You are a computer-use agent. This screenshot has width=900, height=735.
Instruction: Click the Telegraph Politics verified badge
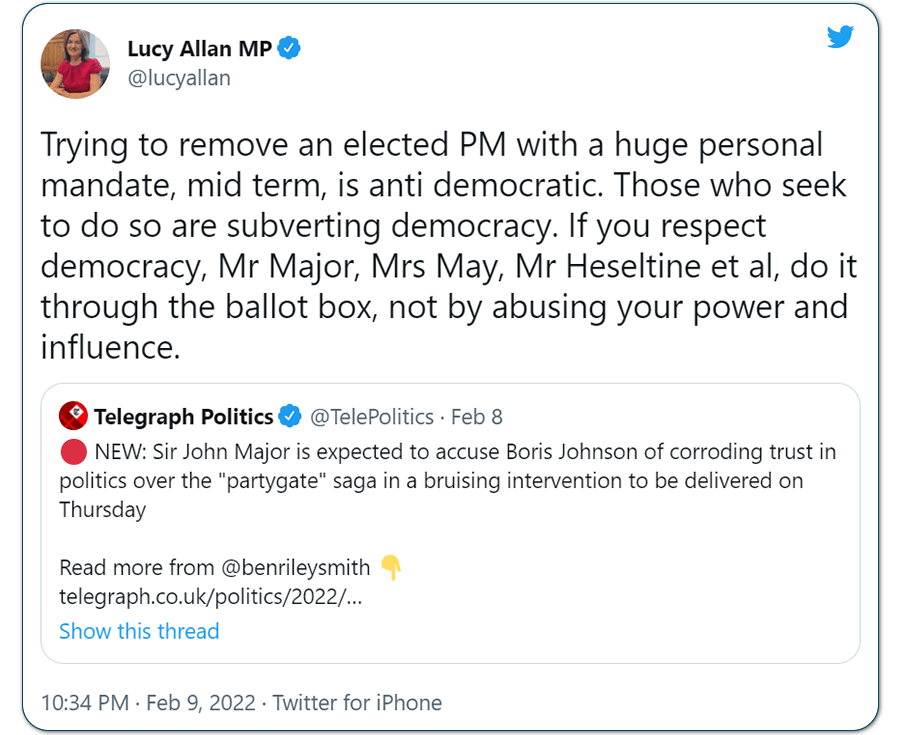click(290, 416)
